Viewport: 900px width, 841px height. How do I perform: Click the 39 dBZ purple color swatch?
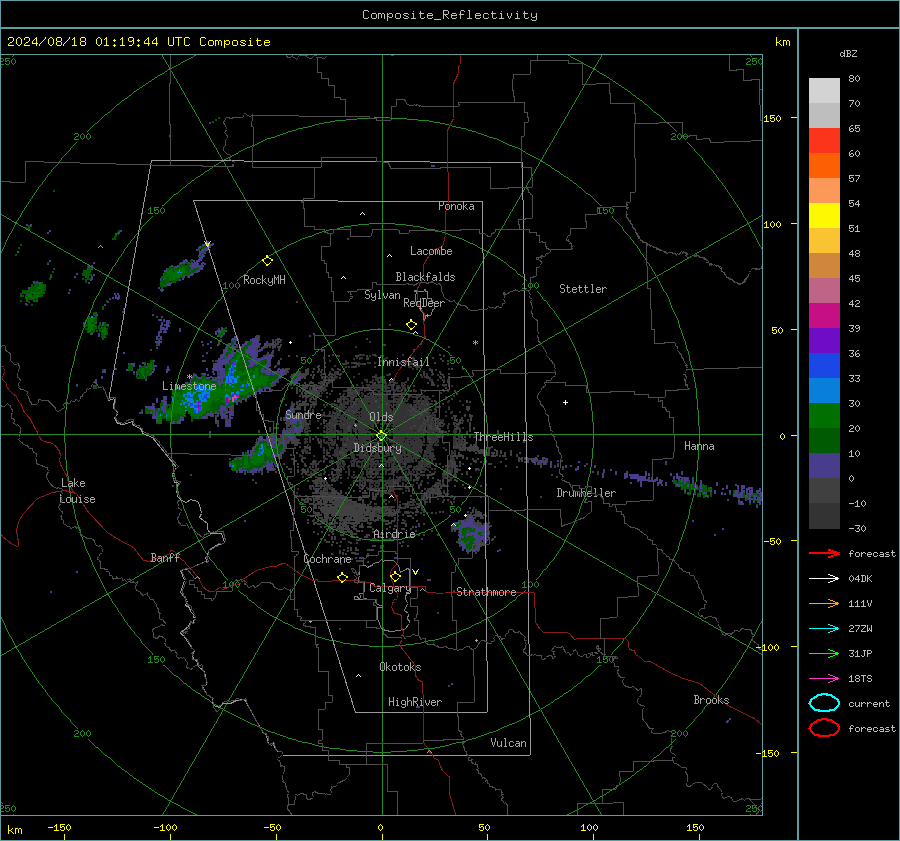coord(824,340)
